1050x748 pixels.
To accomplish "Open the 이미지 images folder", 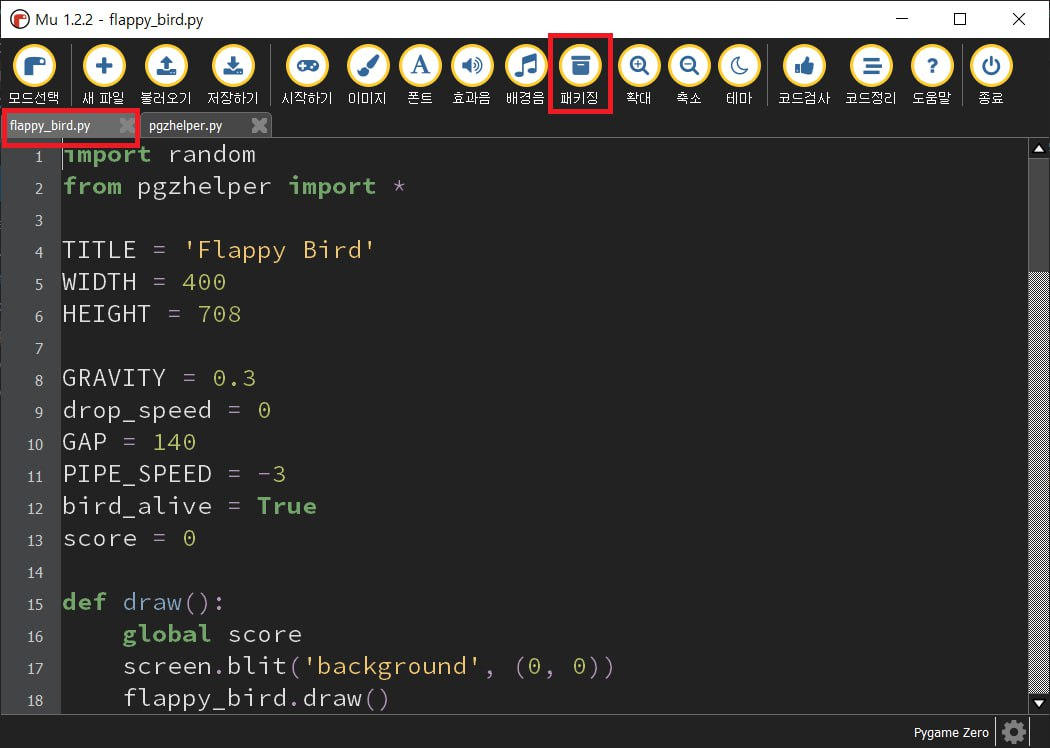I will 367,67.
